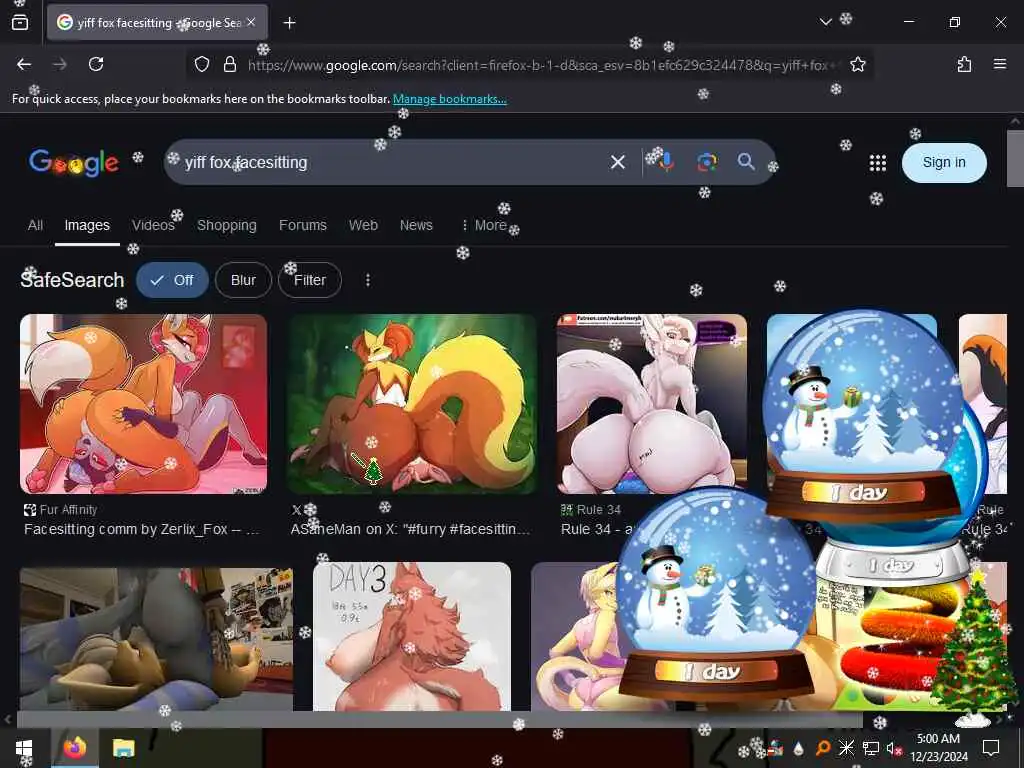
Task: Show site security lock information
Action: (229, 64)
